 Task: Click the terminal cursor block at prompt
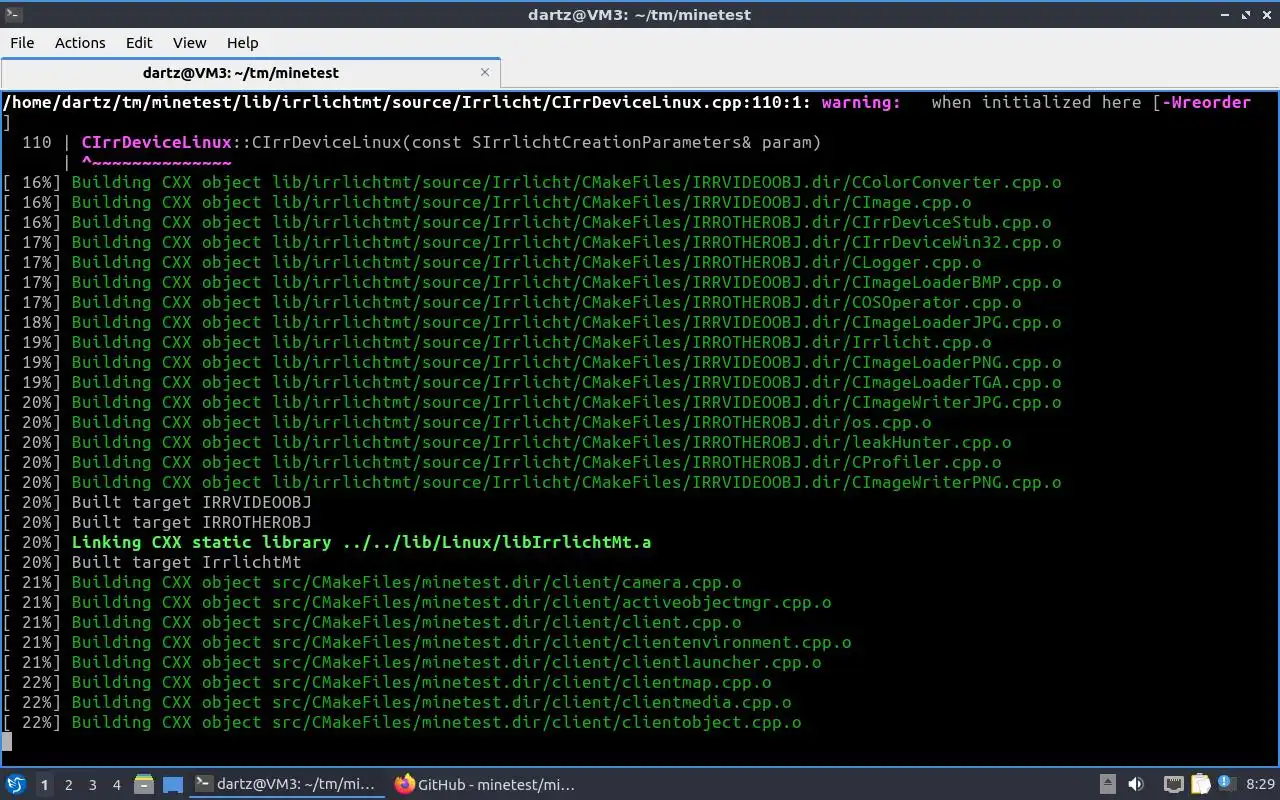tap(7, 742)
